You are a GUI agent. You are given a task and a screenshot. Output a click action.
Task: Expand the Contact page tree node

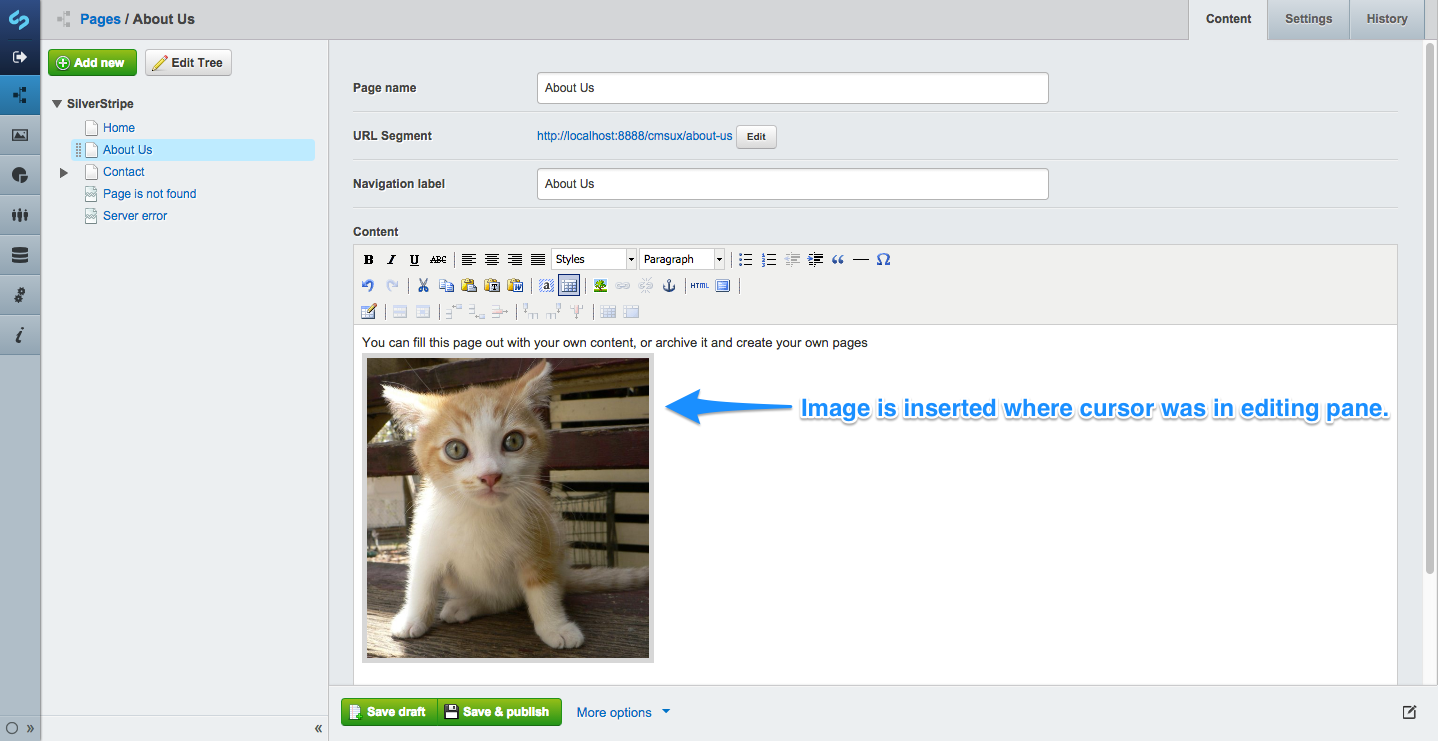(63, 172)
